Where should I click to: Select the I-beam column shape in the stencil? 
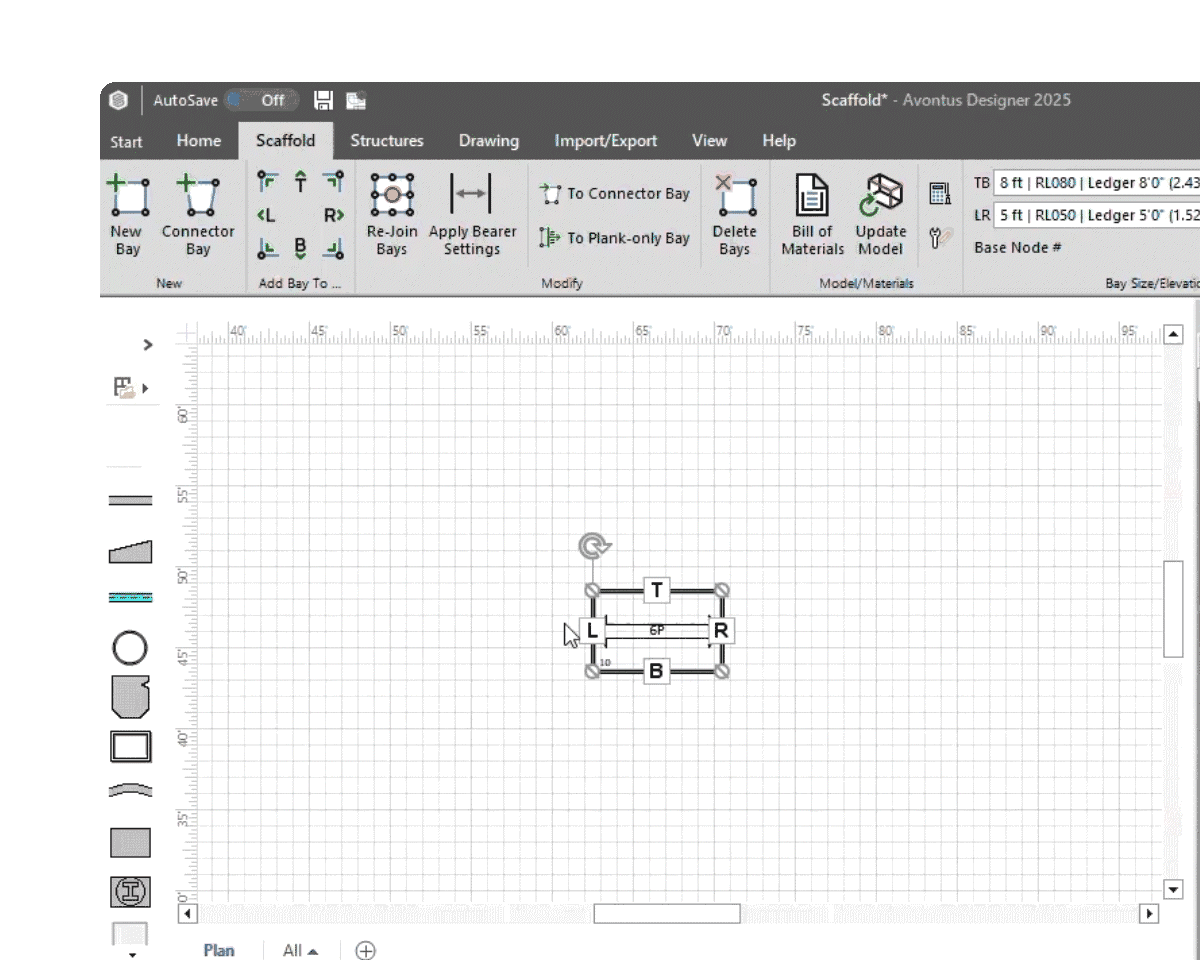pyautogui.click(x=130, y=891)
